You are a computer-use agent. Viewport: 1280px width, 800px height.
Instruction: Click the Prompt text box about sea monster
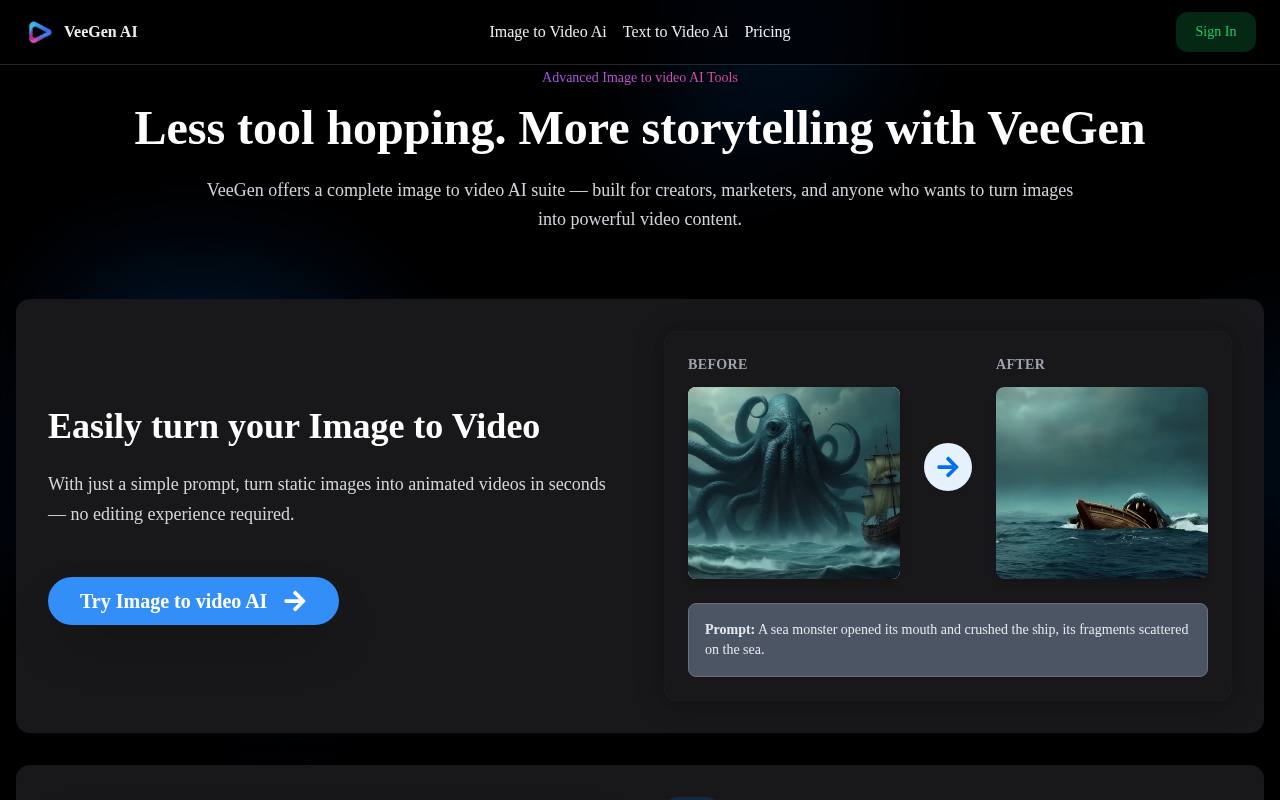pyautogui.click(x=948, y=640)
